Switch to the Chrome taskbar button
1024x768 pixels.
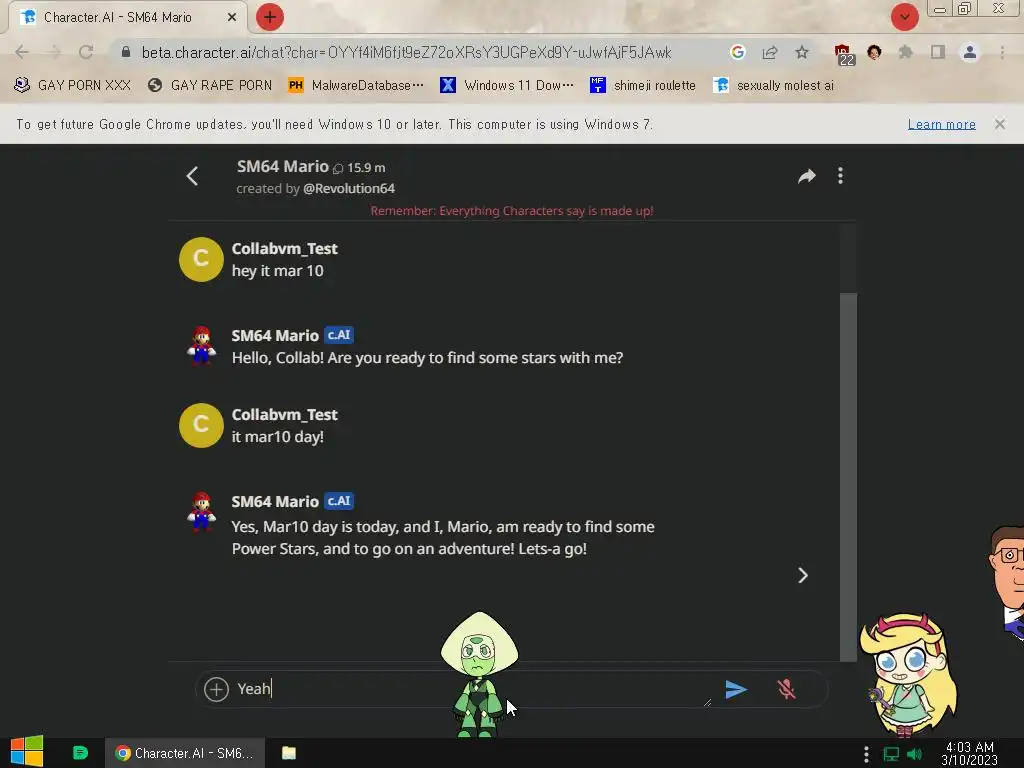click(185, 753)
